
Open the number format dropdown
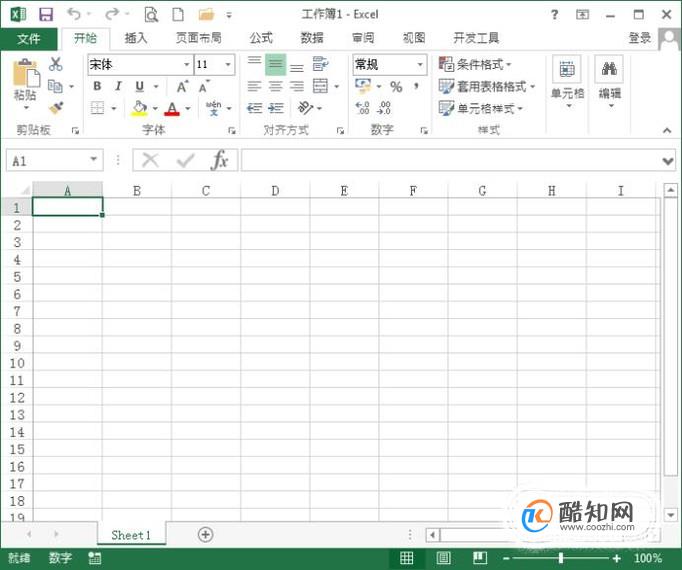pos(420,64)
